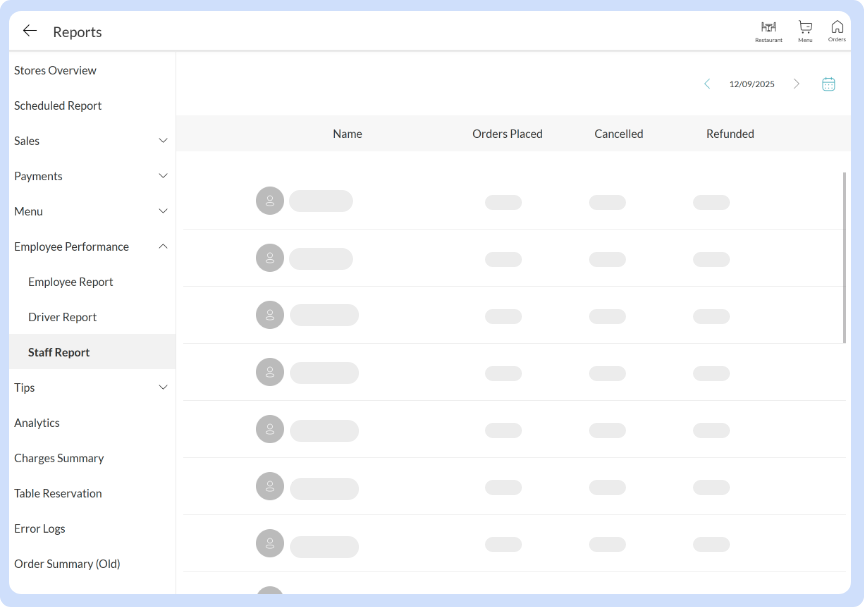Expand the Menu reports section
The image size is (864, 607).
click(x=163, y=211)
